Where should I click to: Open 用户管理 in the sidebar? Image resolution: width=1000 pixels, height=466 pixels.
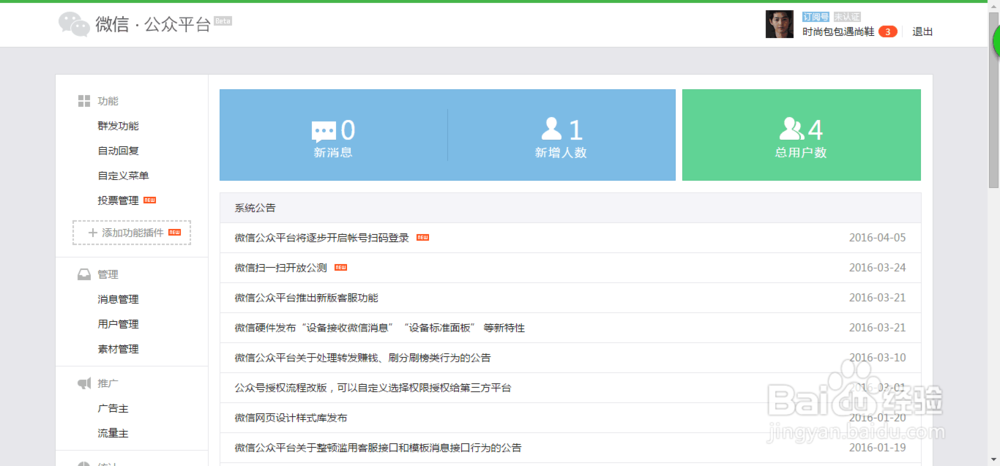(x=118, y=324)
